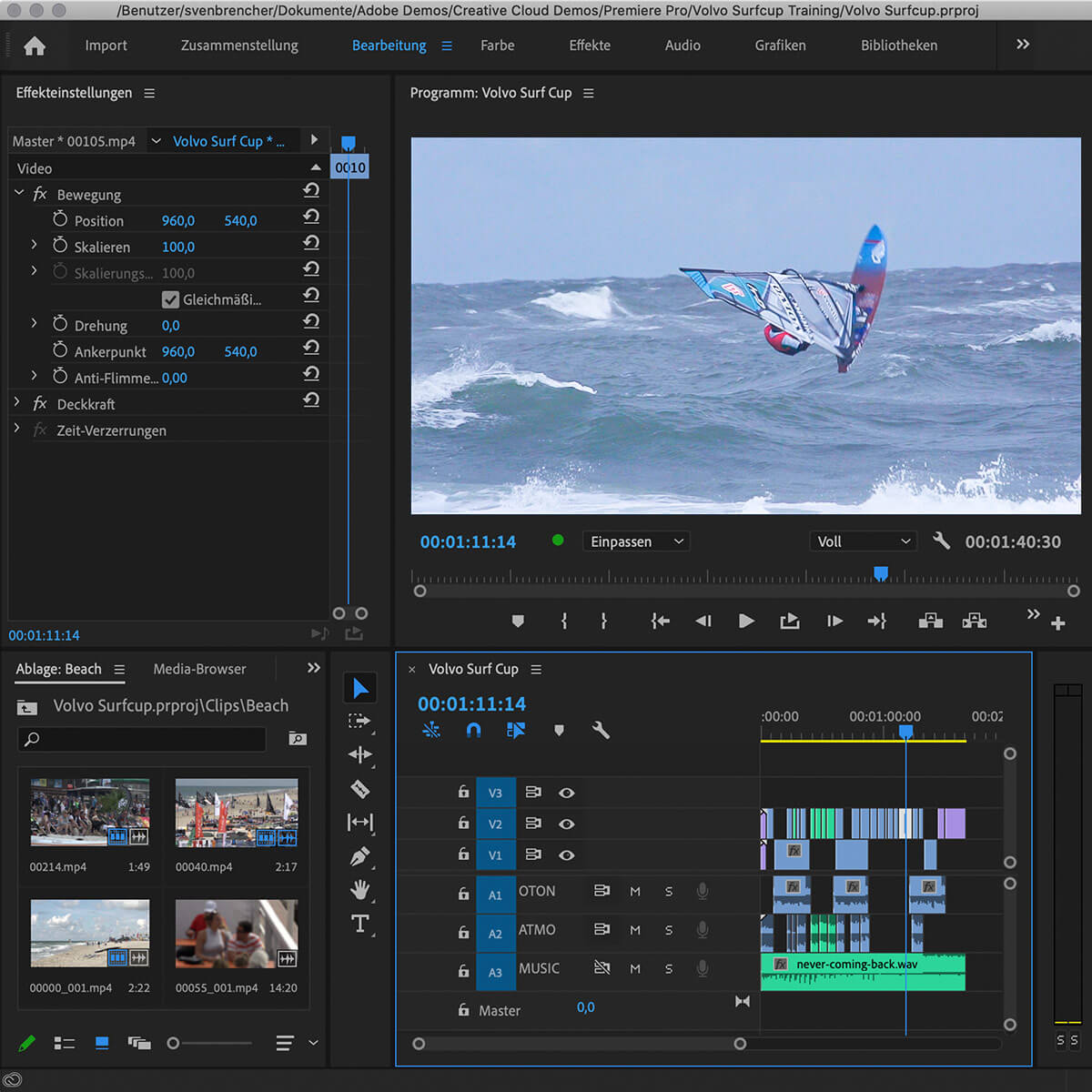This screenshot has width=1092, height=1092.
Task: Collapse the Bewegung effect group
Action: tap(19, 193)
